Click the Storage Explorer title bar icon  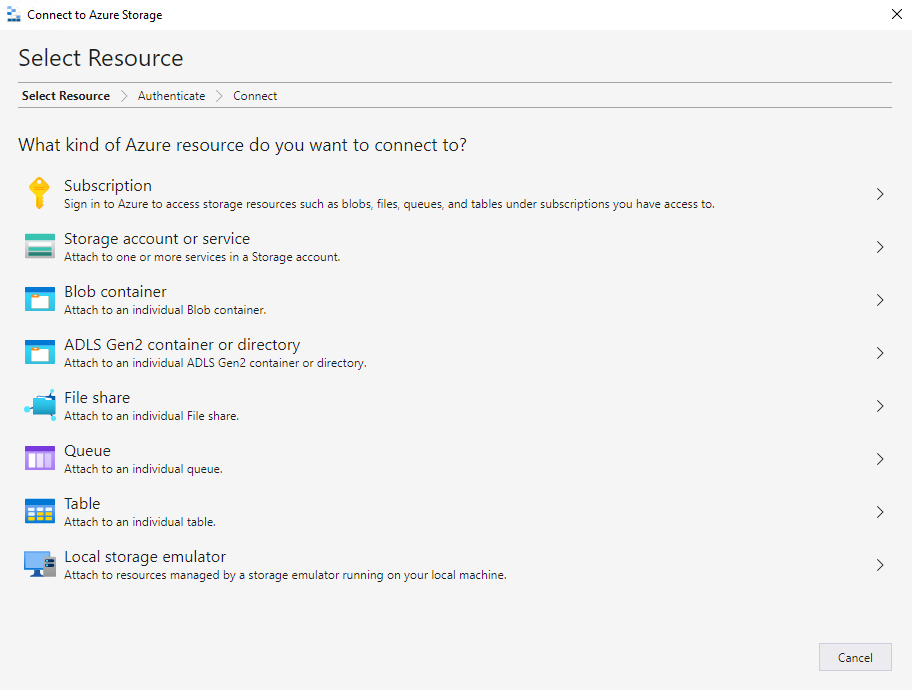pyautogui.click(x=13, y=14)
